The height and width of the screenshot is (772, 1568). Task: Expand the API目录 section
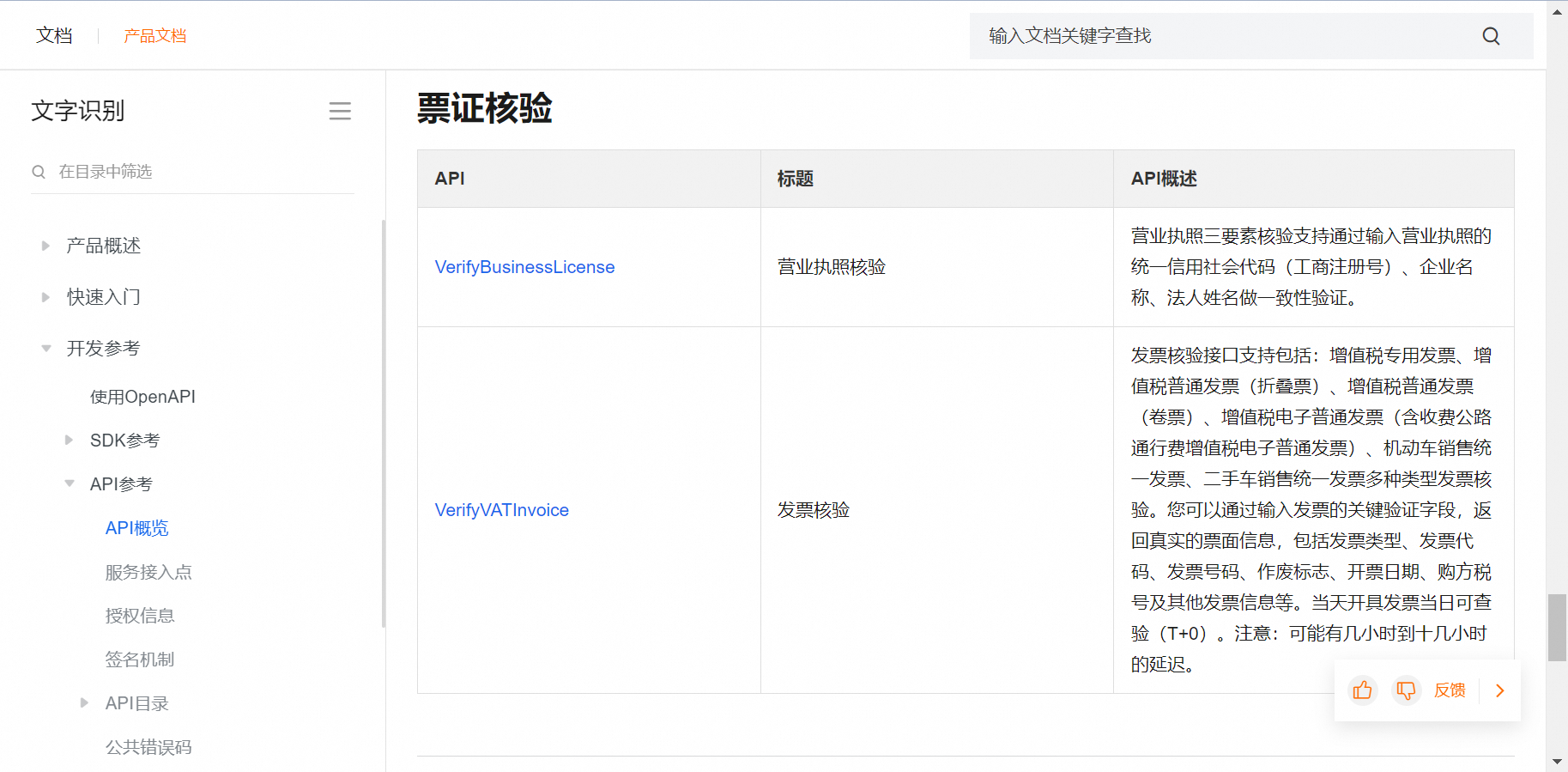click(x=84, y=703)
